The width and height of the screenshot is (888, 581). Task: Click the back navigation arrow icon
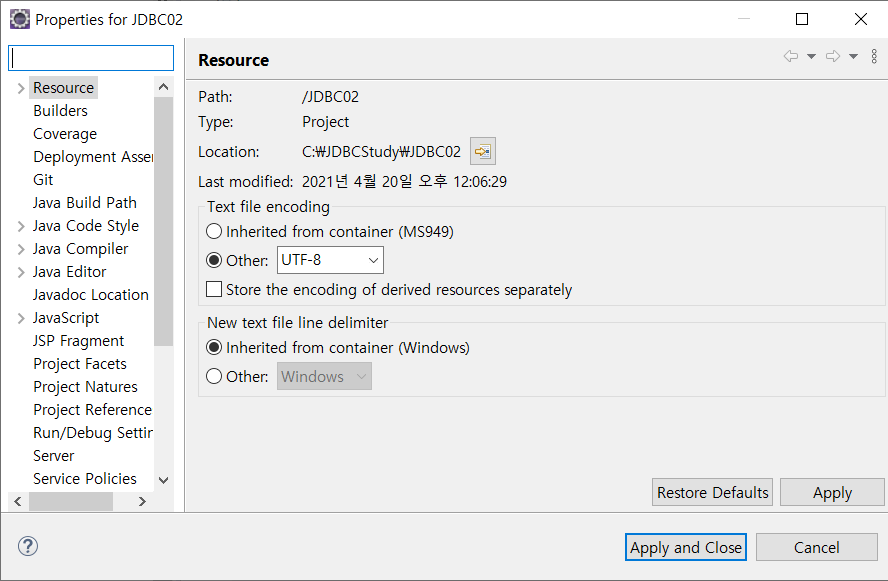[x=791, y=56]
